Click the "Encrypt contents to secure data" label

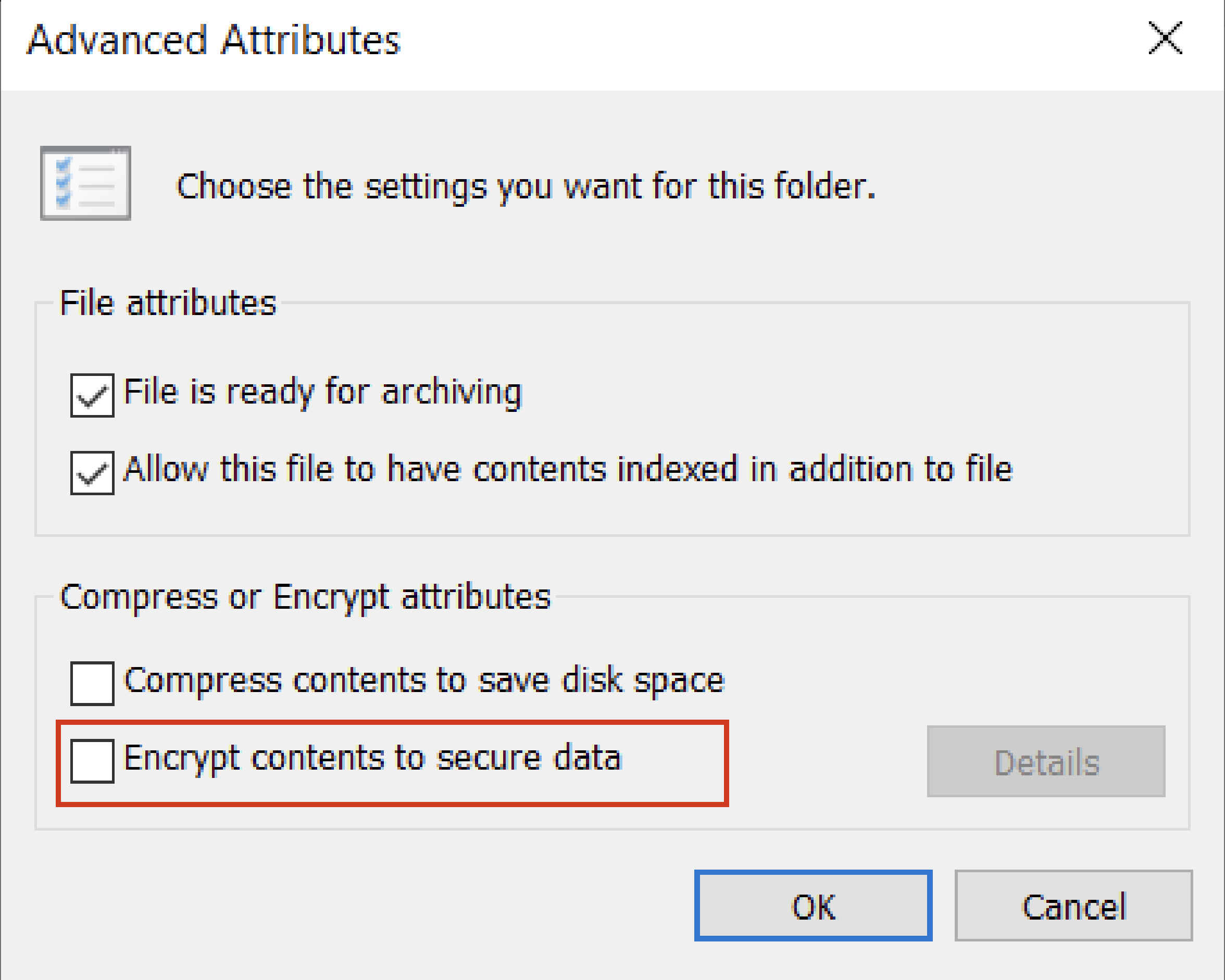[373, 759]
